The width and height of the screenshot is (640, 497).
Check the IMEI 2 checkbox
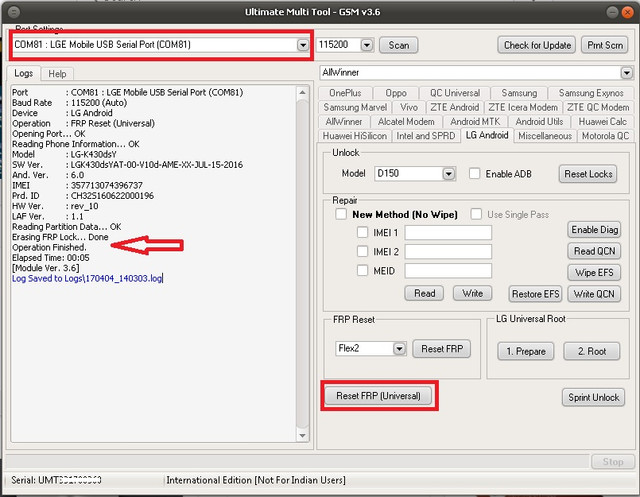(362, 251)
